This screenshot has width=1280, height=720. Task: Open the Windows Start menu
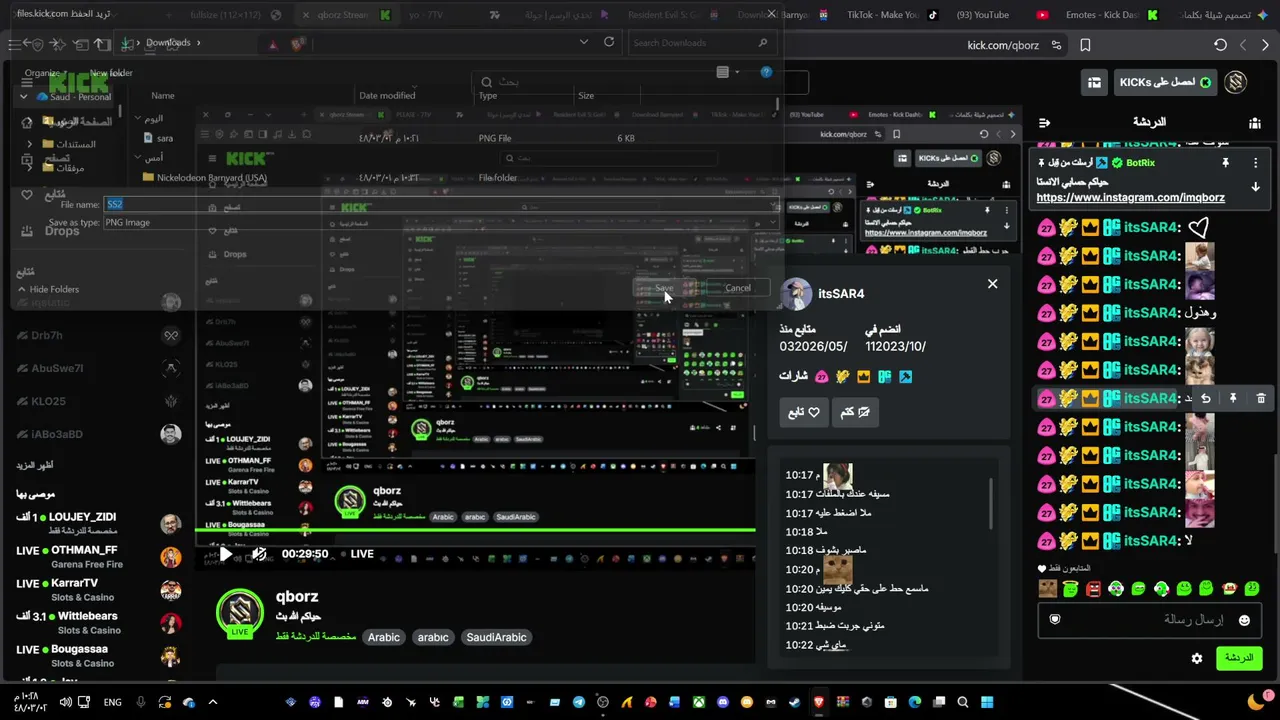coord(988,702)
